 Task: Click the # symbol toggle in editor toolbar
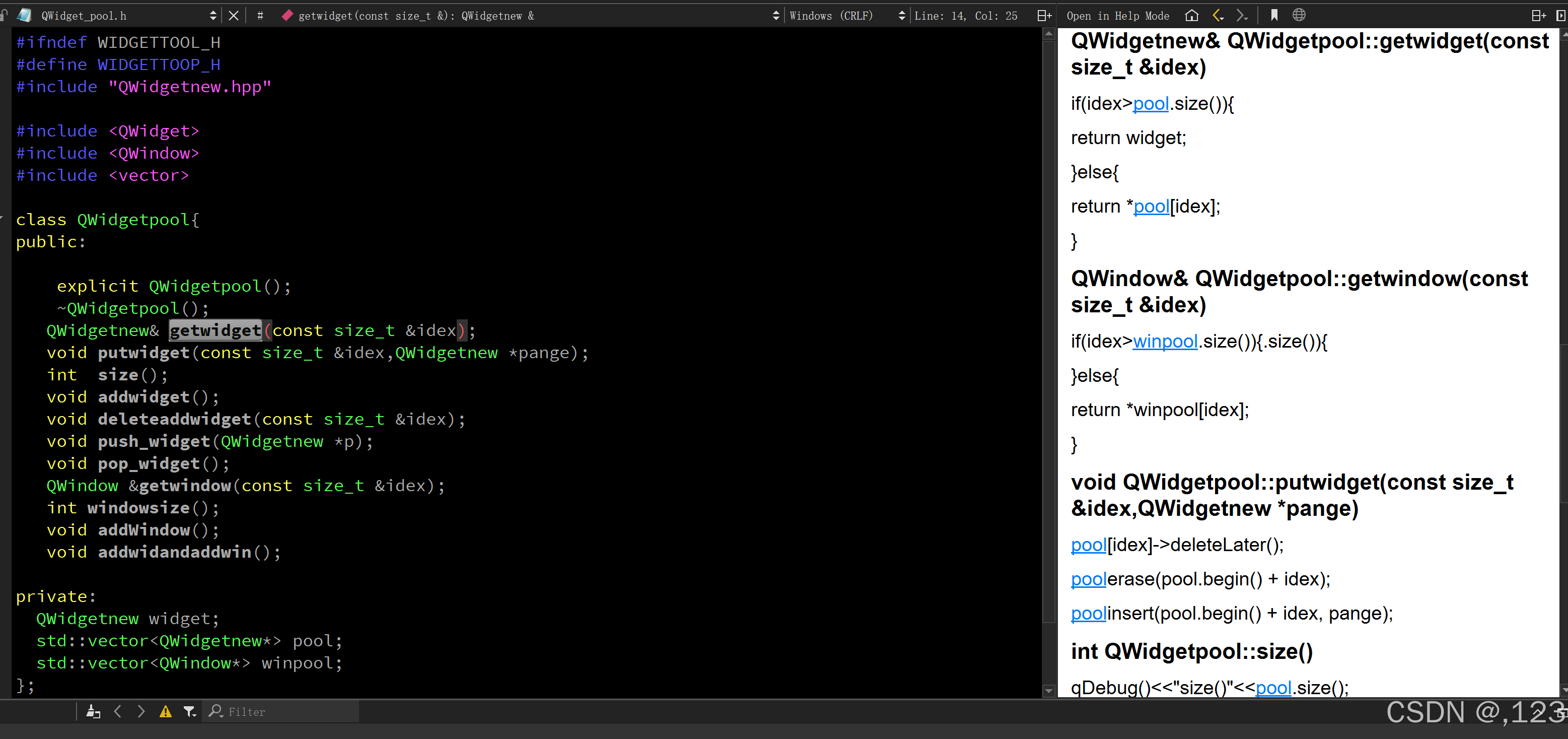pyautogui.click(x=260, y=15)
